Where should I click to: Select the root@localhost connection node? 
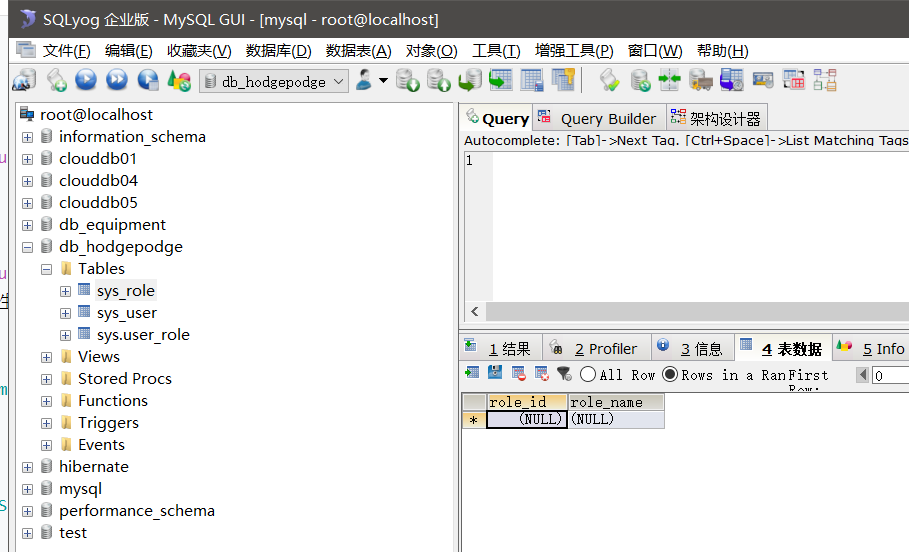[96, 115]
